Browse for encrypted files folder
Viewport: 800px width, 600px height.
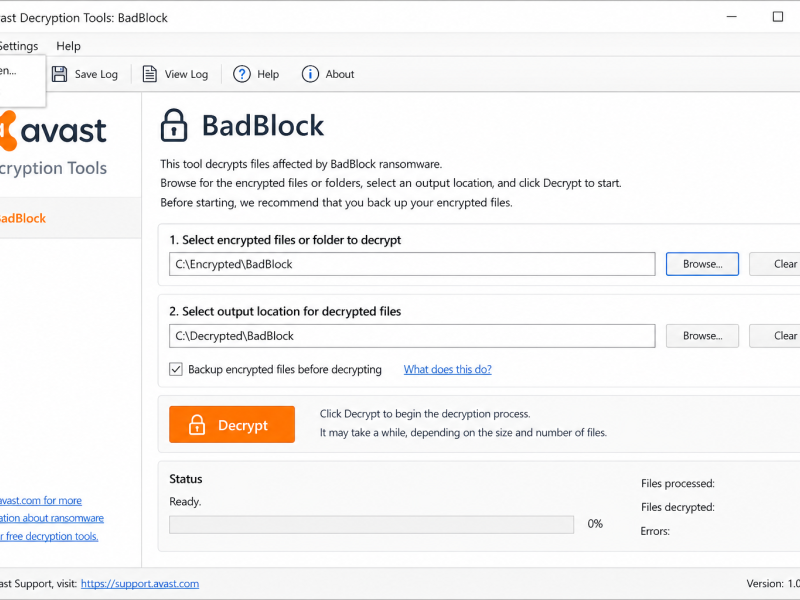pos(702,264)
